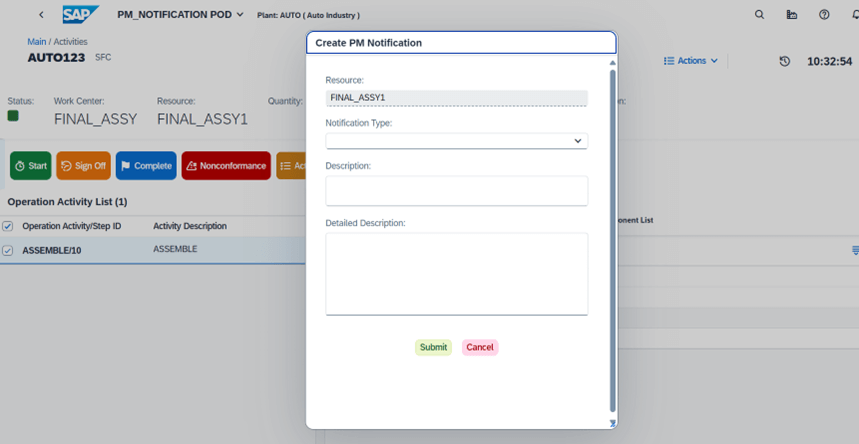Click the Create PM Notification title bar
The image size is (859, 444).
point(461,43)
